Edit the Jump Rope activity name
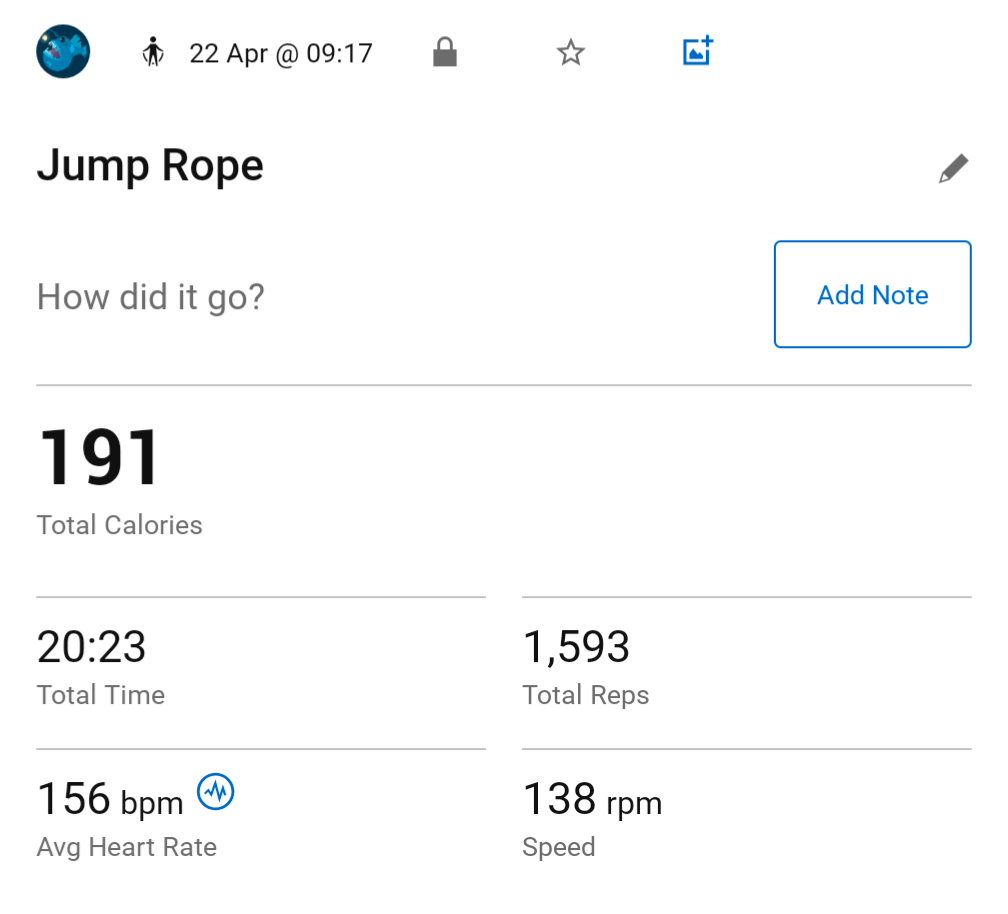Image resolution: width=1008 pixels, height=914 pixels. click(953, 169)
